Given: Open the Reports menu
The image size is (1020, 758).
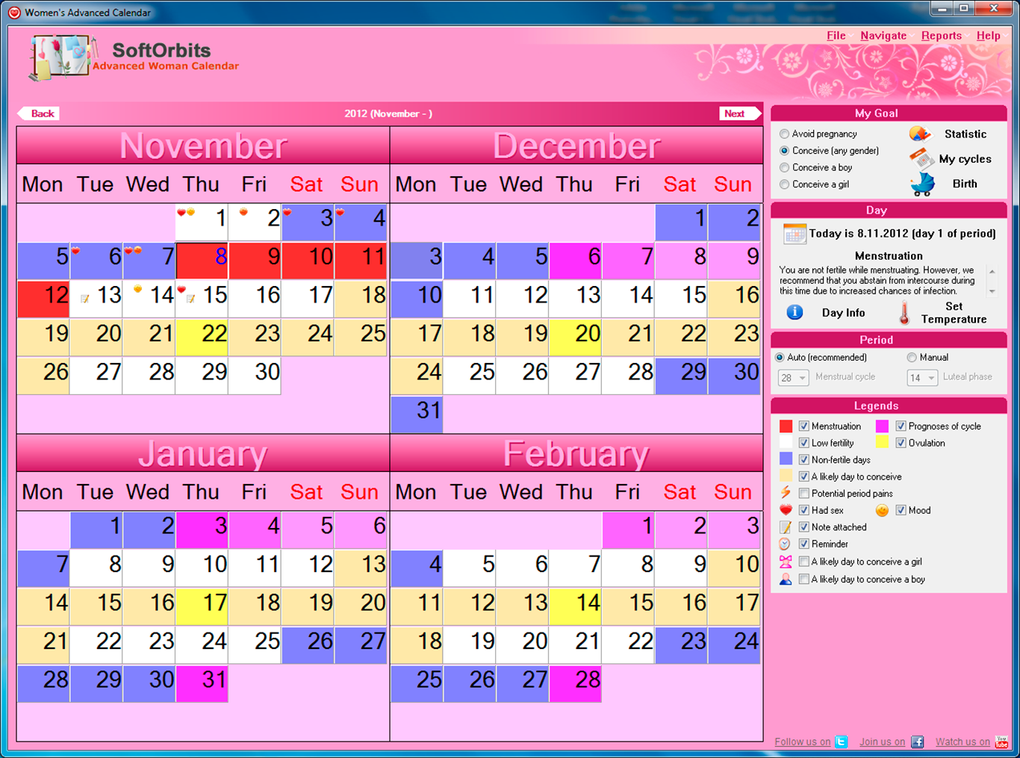Looking at the screenshot, I should [941, 35].
